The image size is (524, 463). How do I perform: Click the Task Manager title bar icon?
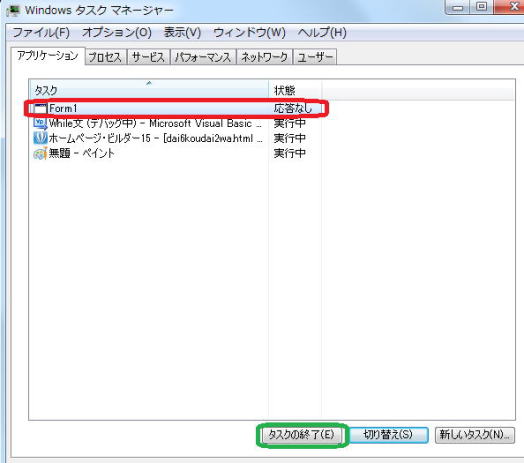coord(13,10)
